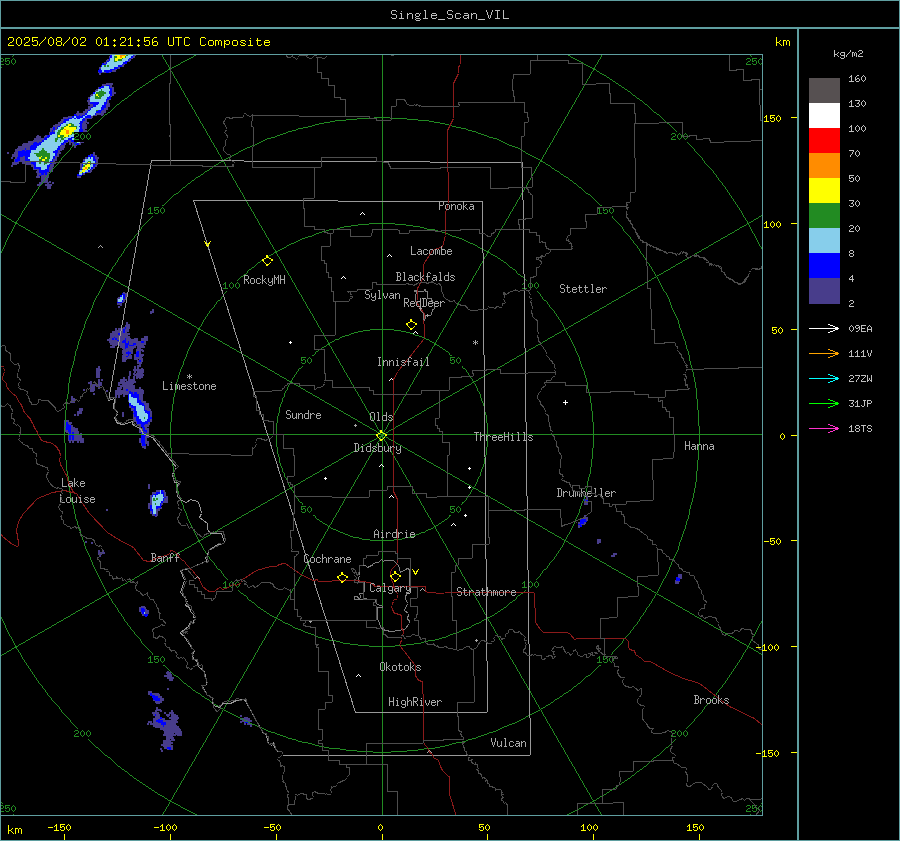The image size is (900, 841).
Task: Click the Sundre town label
Action: click(x=303, y=415)
